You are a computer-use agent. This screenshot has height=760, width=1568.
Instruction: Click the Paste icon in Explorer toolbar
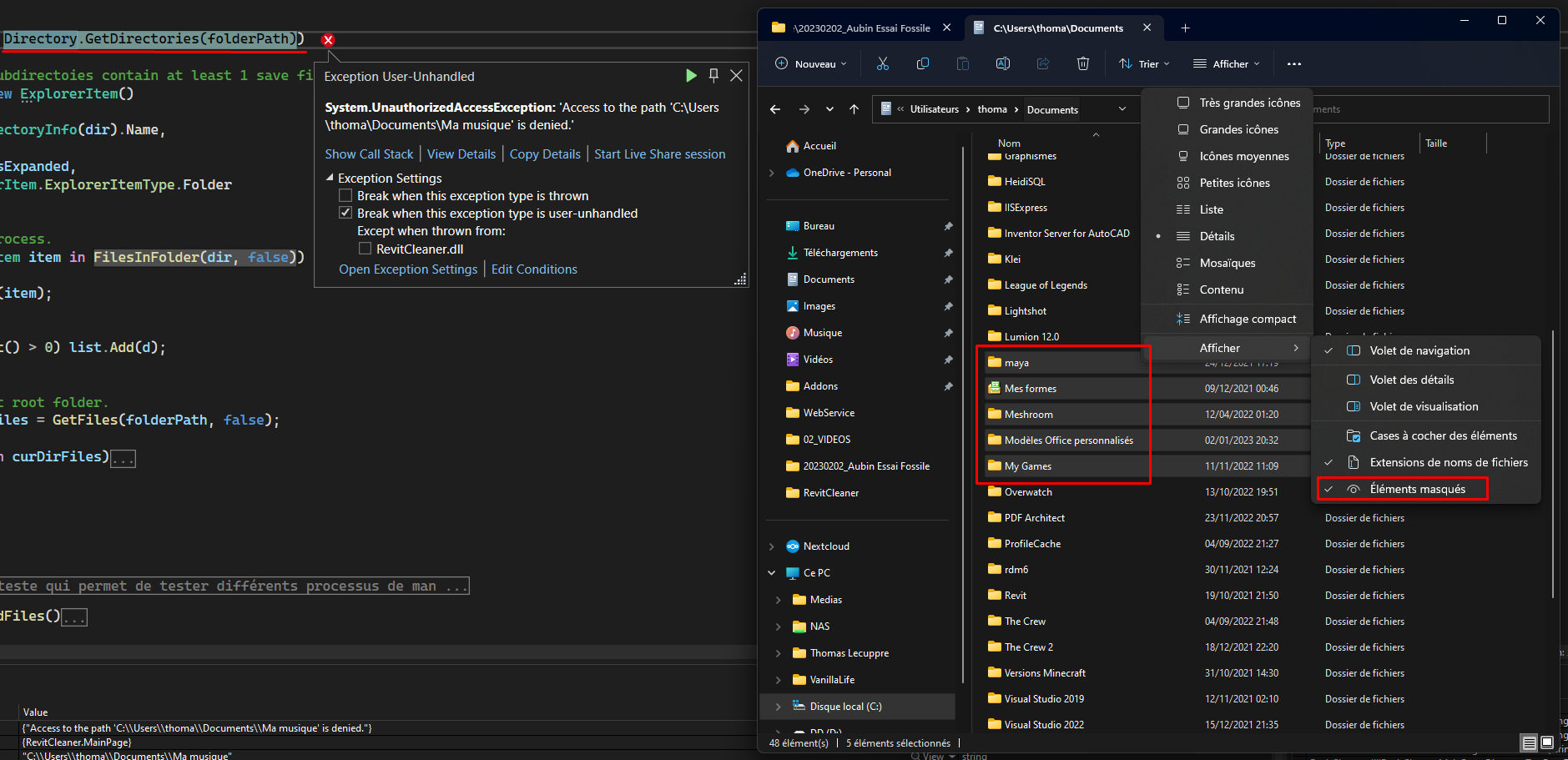point(963,63)
